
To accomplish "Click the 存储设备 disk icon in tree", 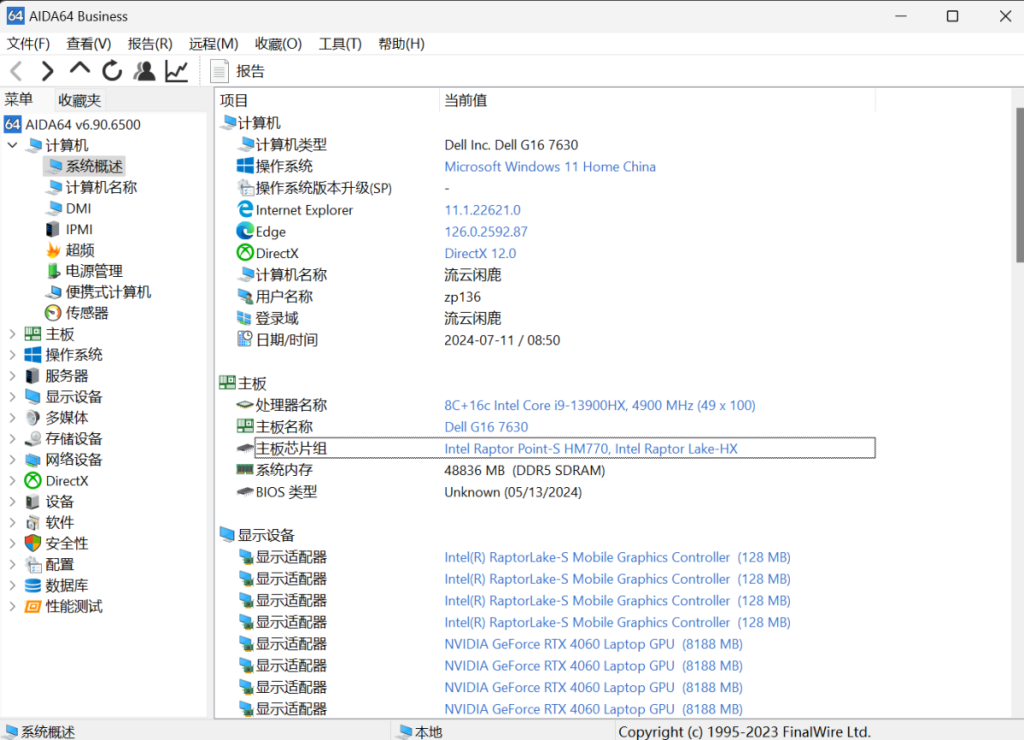I will [x=33, y=438].
